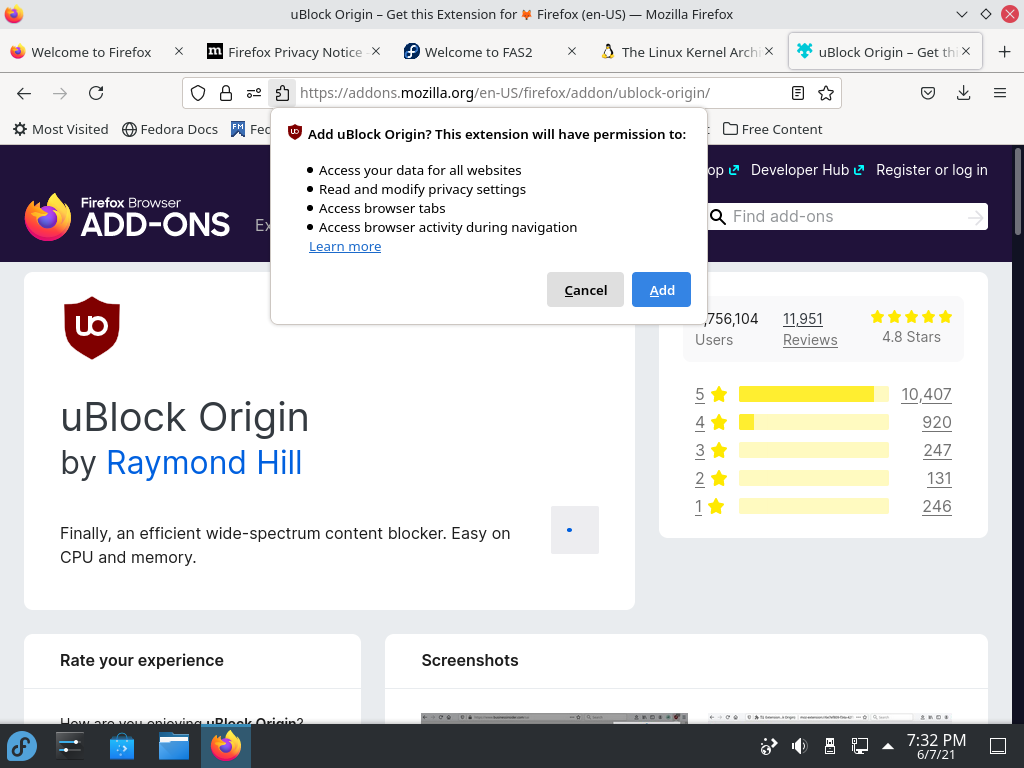Launch the Discover software store icon
The height and width of the screenshot is (768, 1024).
point(122,746)
